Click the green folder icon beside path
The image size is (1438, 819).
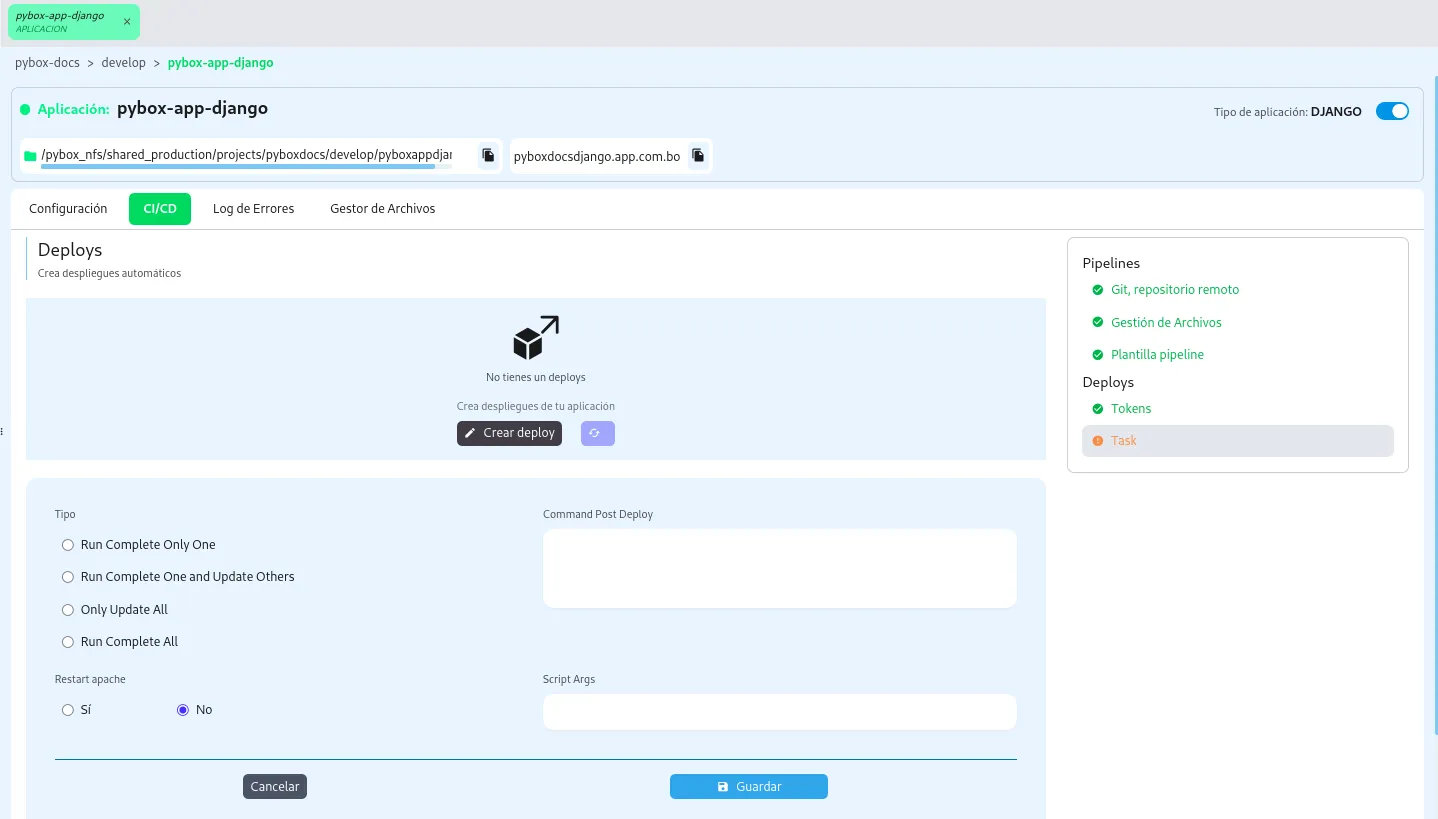[x=30, y=156]
